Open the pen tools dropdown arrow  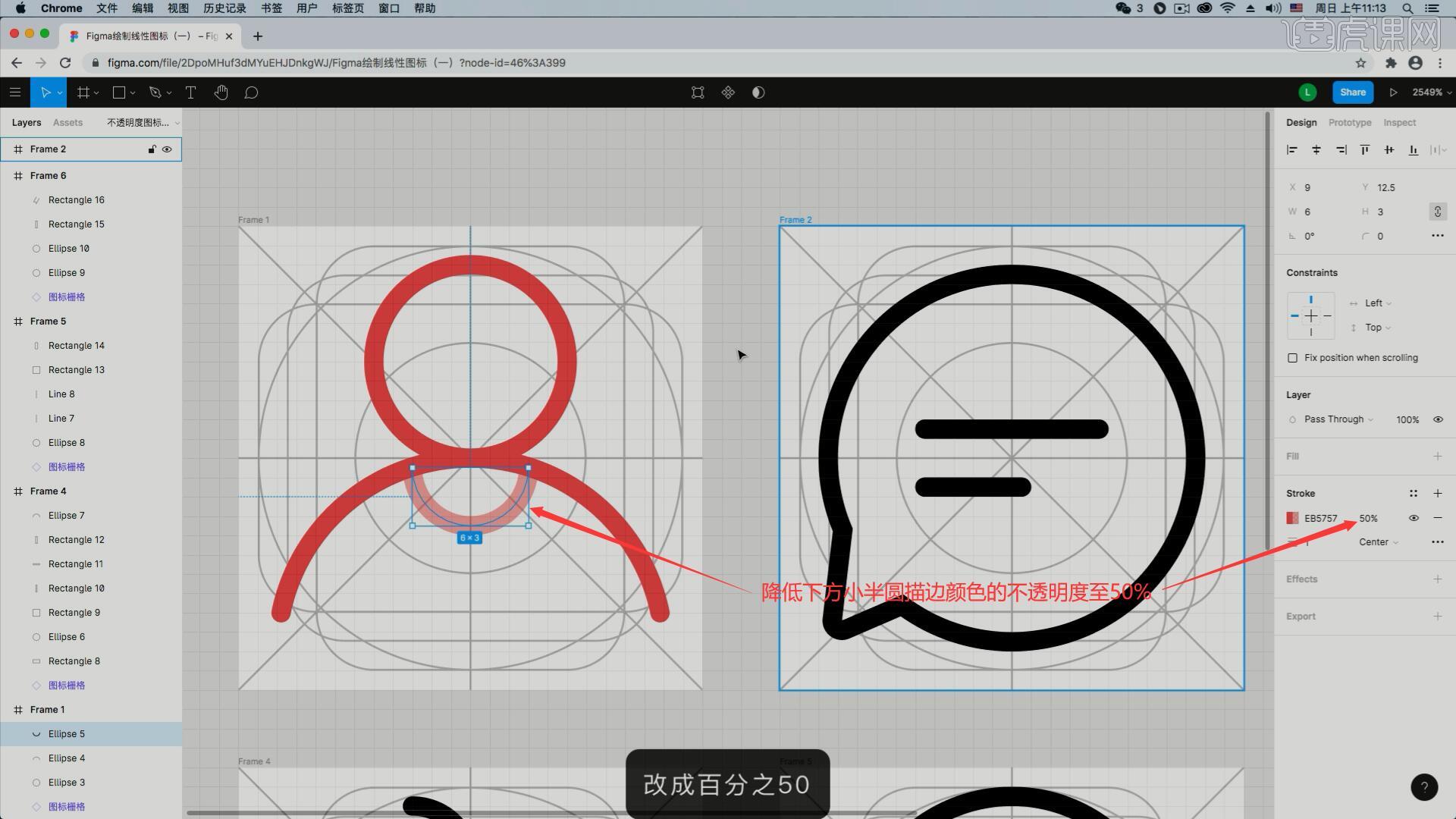pos(169,93)
